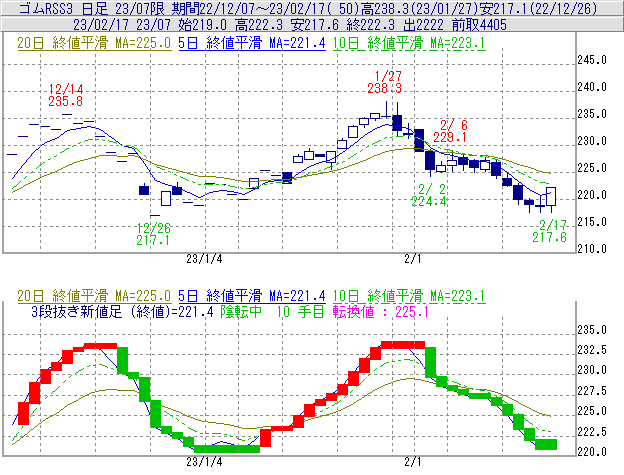The height and width of the screenshot is (475, 624).
Task: Click lower chart x-axis date '23/1/4'
Action: [x=204, y=462]
